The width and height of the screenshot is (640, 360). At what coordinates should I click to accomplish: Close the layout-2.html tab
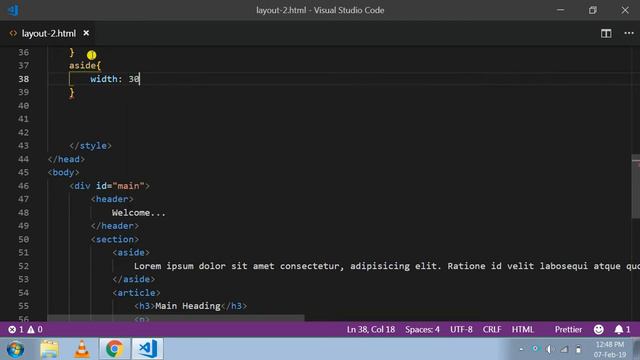(x=86, y=33)
